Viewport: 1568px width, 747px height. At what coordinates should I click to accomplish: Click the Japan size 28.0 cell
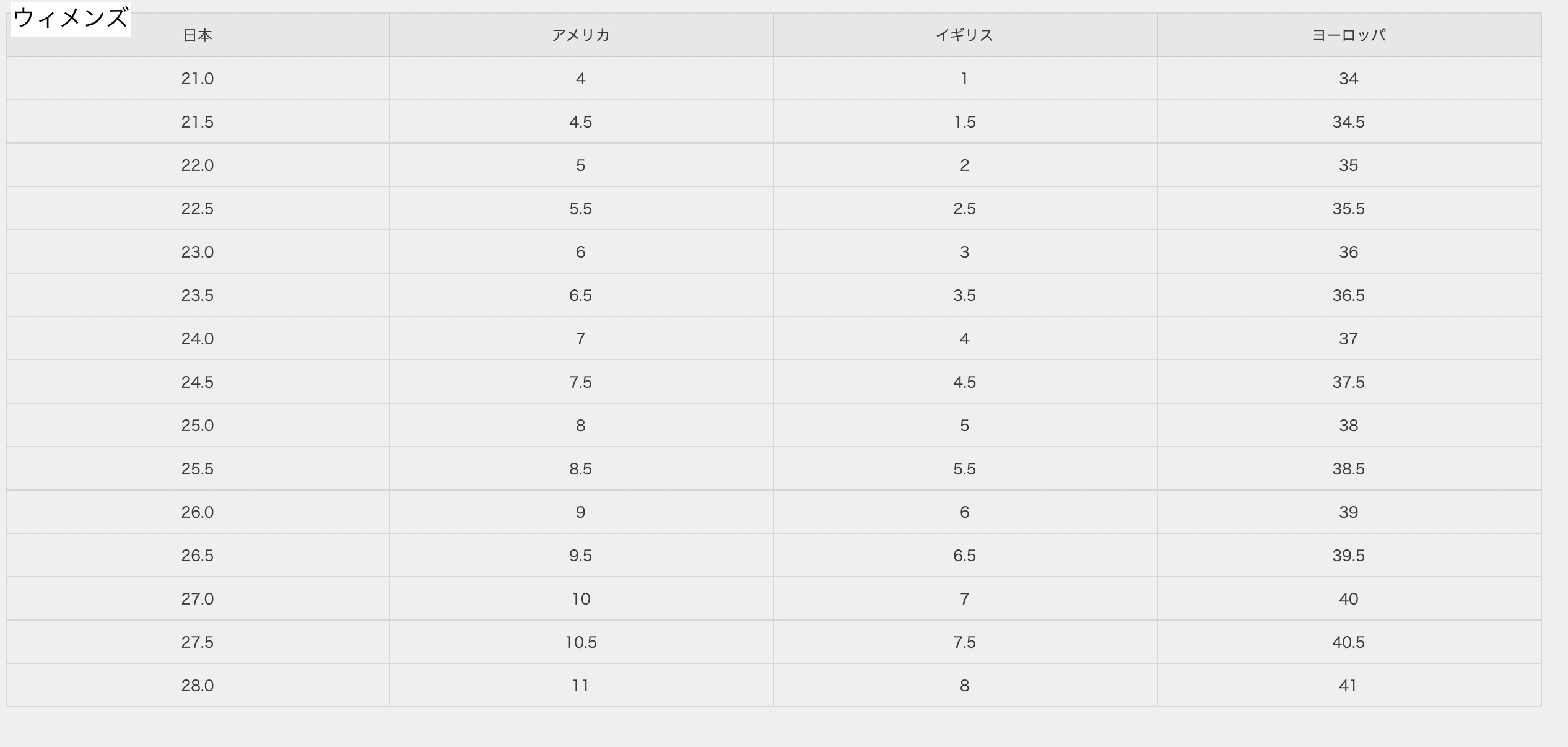point(198,686)
